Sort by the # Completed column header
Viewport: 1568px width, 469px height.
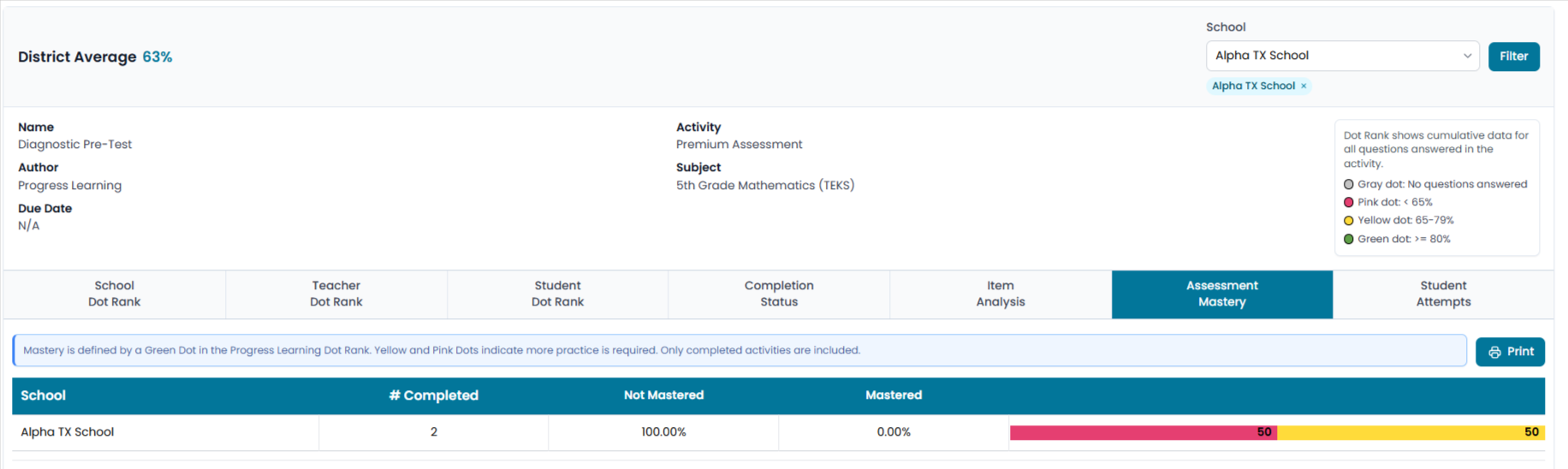pos(433,395)
